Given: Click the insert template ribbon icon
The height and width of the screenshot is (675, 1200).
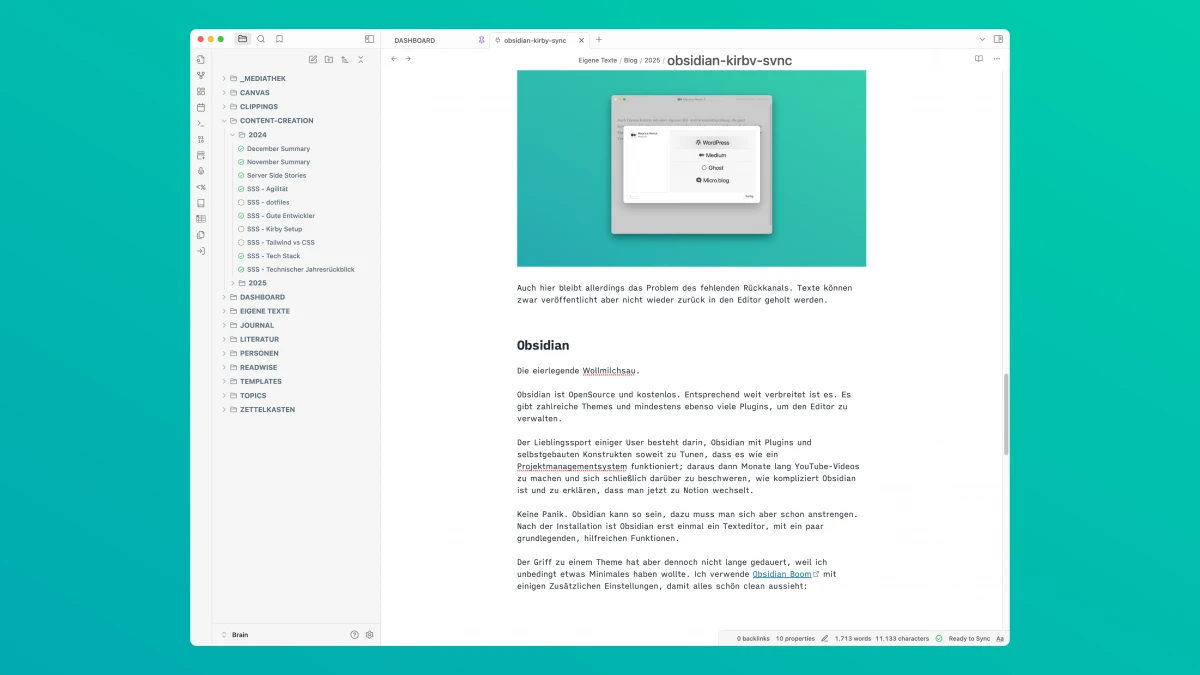Looking at the screenshot, I should coord(201,155).
